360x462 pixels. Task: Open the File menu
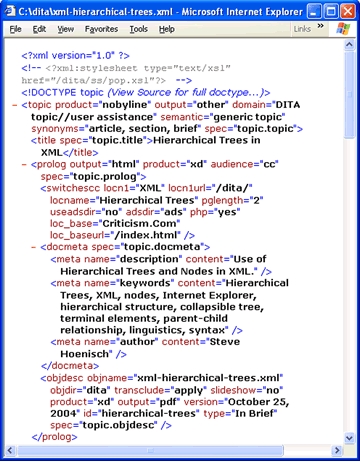[x=15, y=29]
